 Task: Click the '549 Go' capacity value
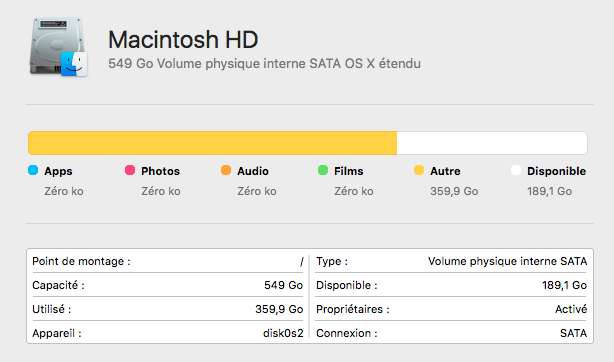[x=284, y=285]
